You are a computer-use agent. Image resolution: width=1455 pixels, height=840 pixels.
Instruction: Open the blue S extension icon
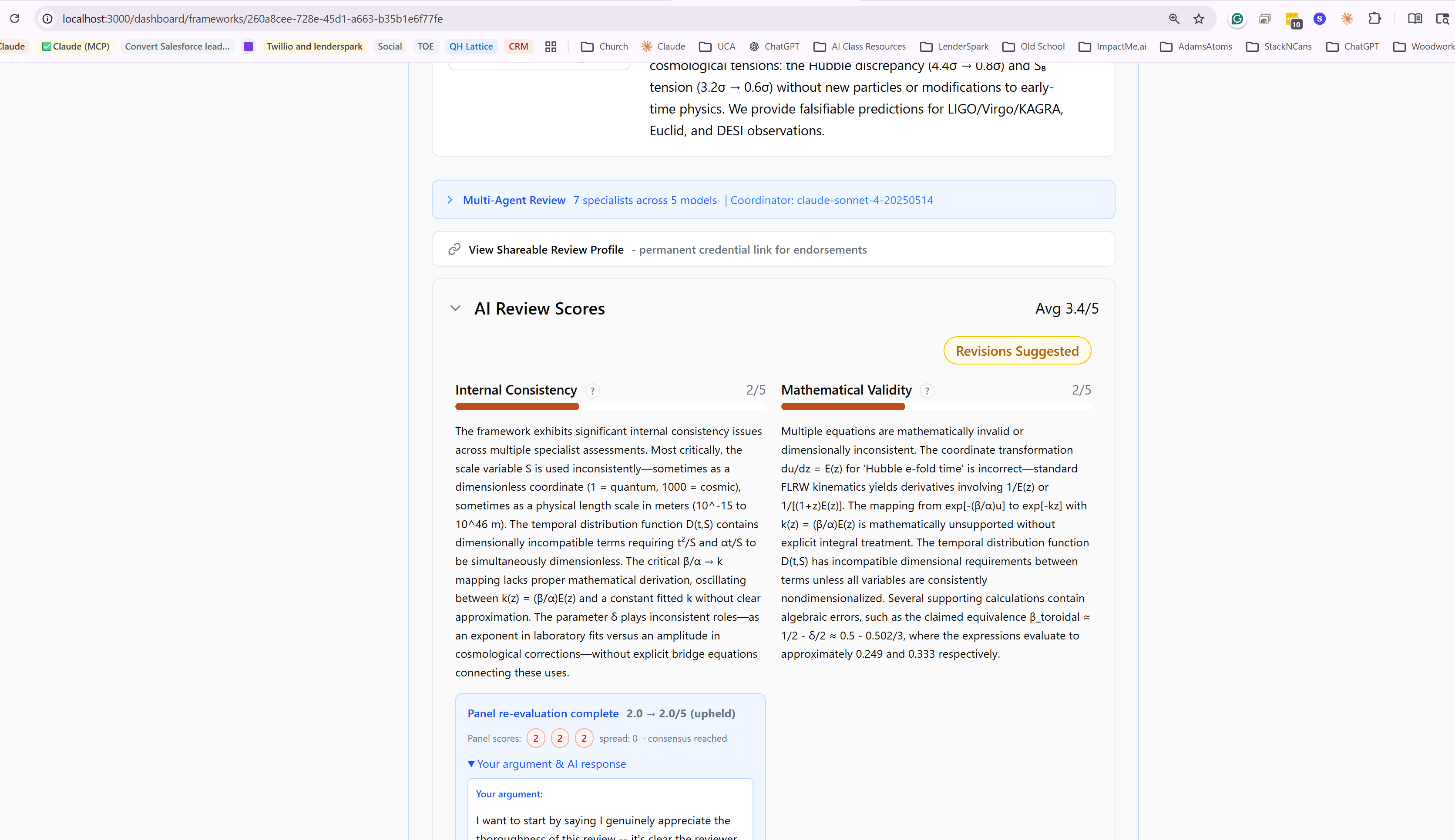tap(1319, 19)
